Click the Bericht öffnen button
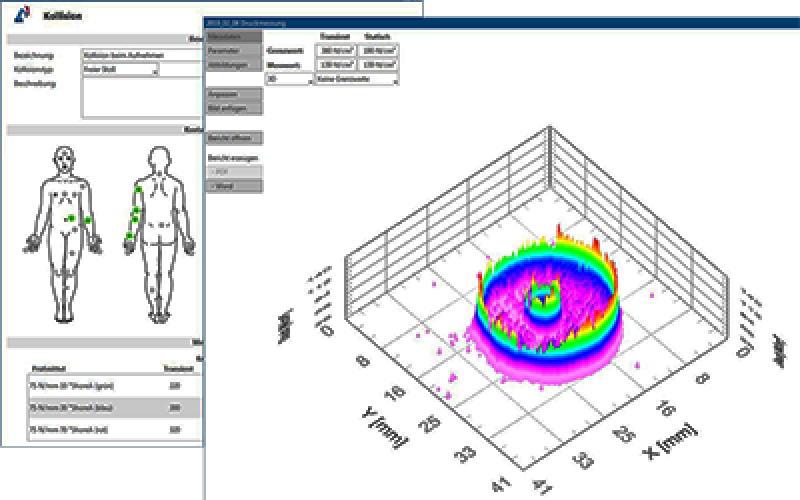This screenshot has height=500, width=800. 234,137
